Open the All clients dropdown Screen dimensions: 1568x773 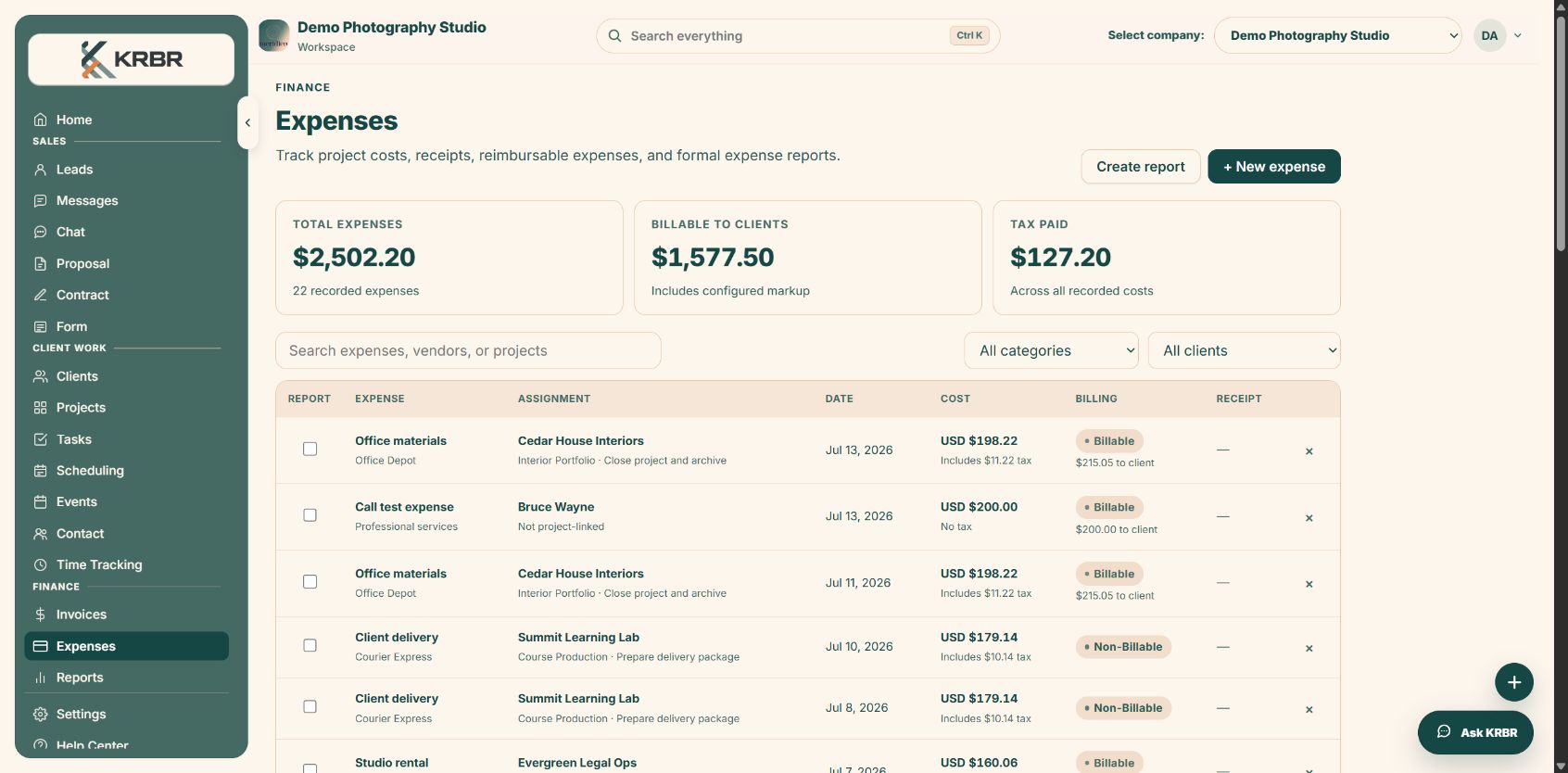point(1245,350)
